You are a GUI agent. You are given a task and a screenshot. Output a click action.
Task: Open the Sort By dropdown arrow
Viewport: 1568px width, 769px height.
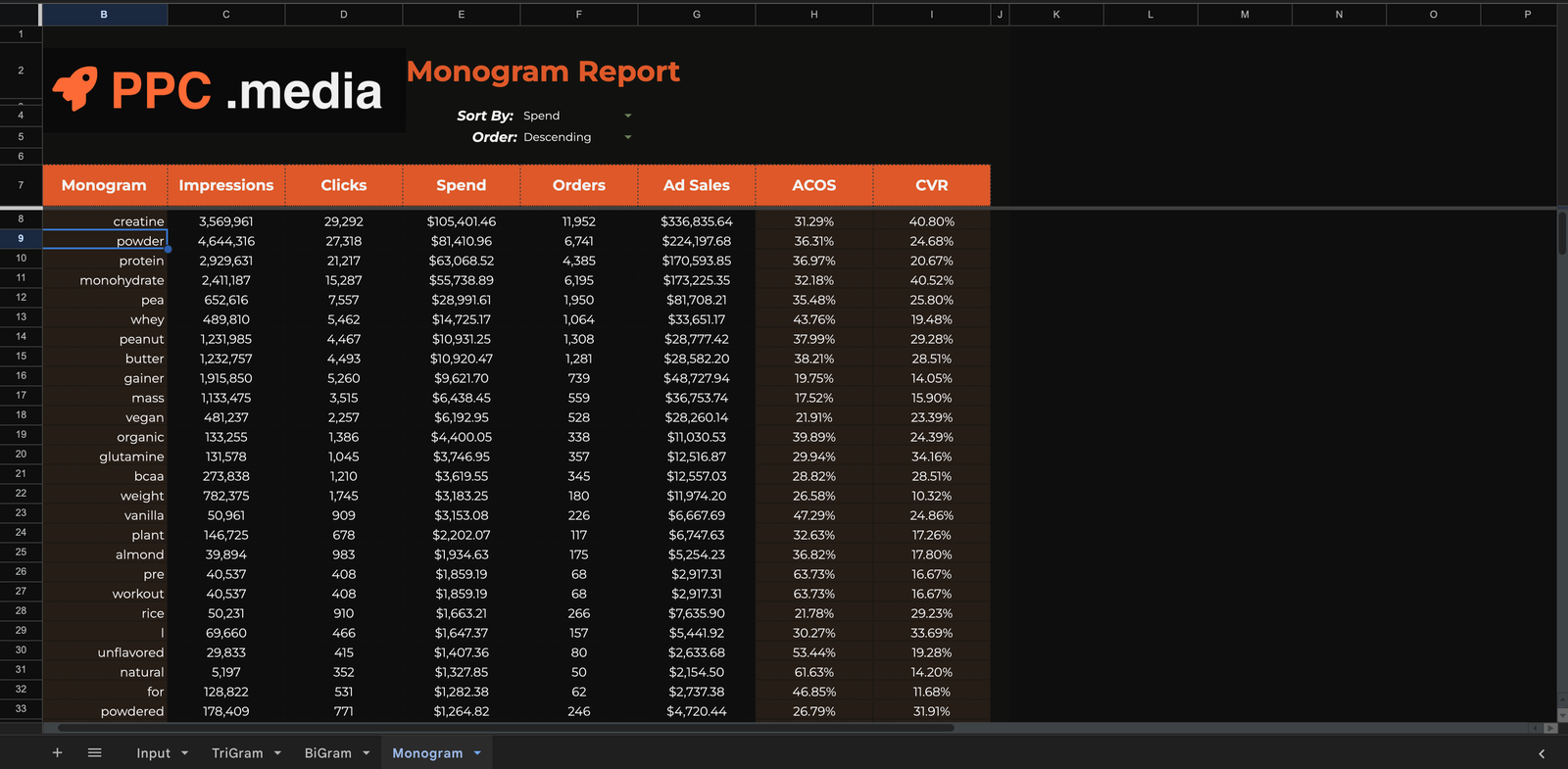pyautogui.click(x=628, y=116)
